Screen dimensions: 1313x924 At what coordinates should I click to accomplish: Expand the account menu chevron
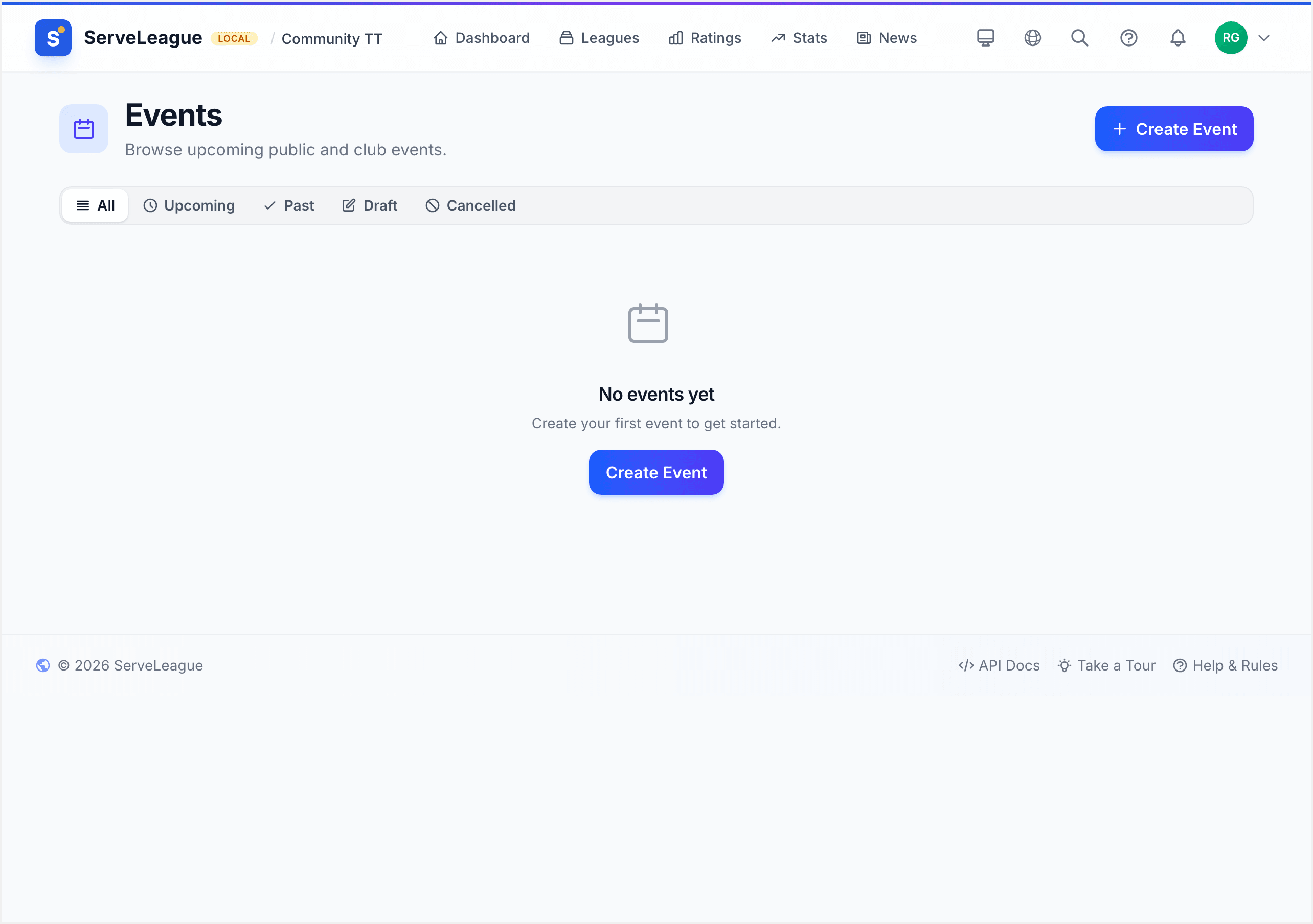click(x=1264, y=38)
